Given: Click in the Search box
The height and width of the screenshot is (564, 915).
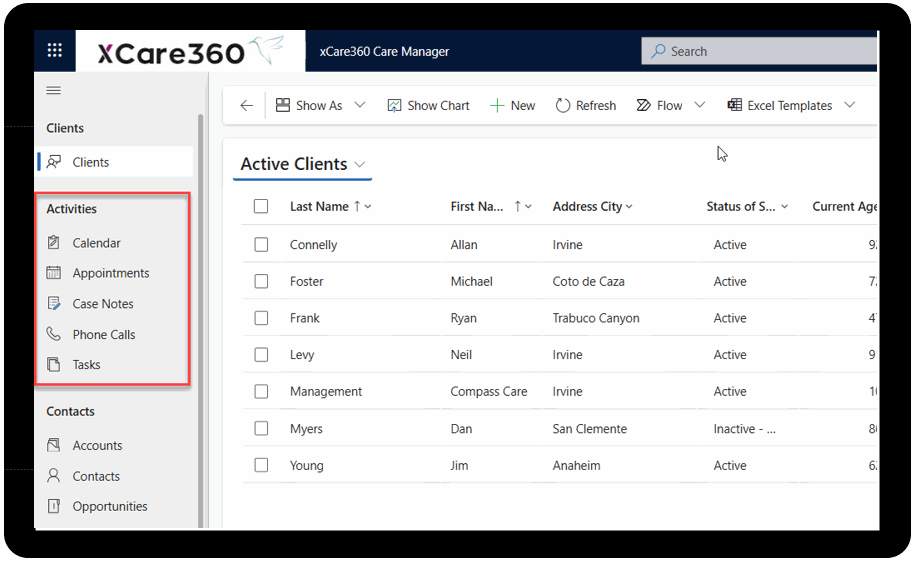Looking at the screenshot, I should pos(759,51).
